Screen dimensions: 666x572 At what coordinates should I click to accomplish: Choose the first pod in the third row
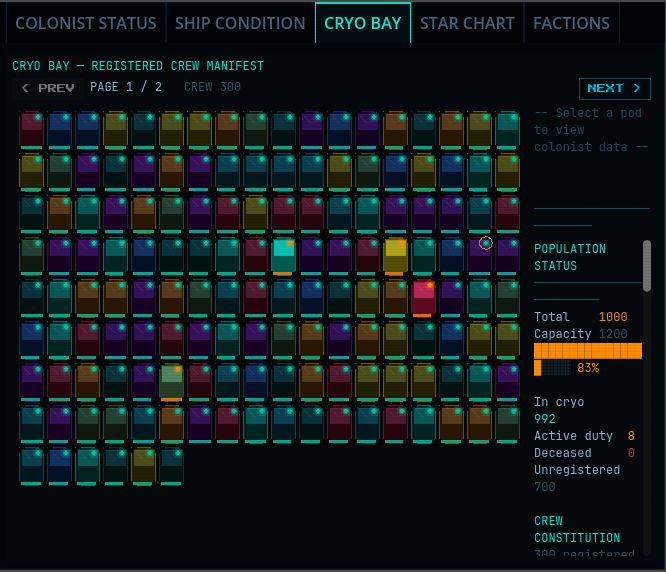[31, 214]
